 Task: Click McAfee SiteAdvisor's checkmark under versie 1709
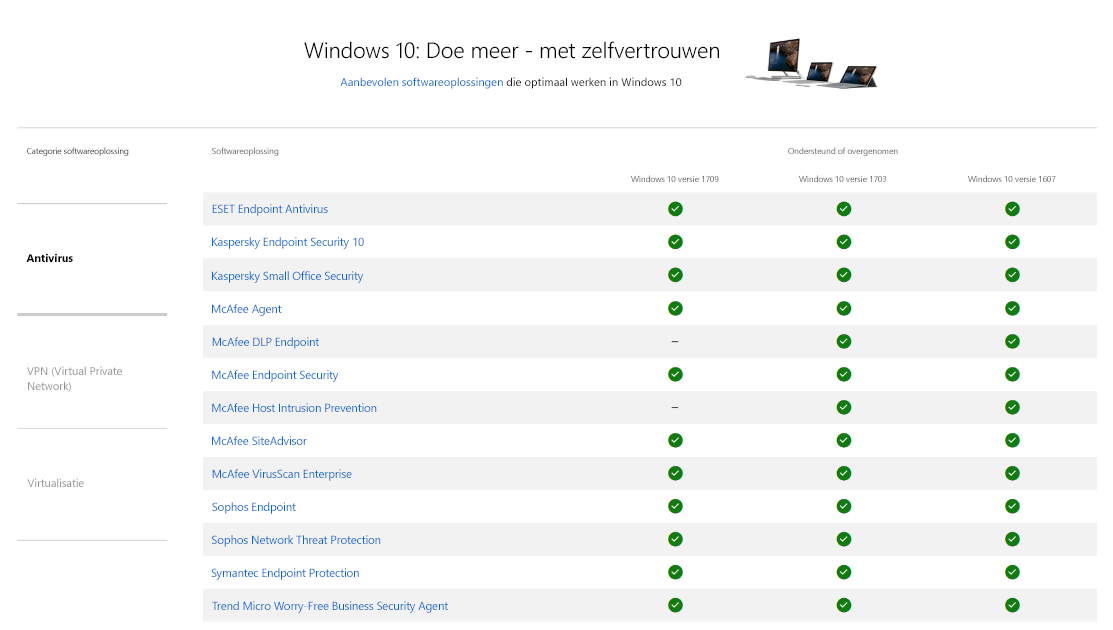pos(675,440)
